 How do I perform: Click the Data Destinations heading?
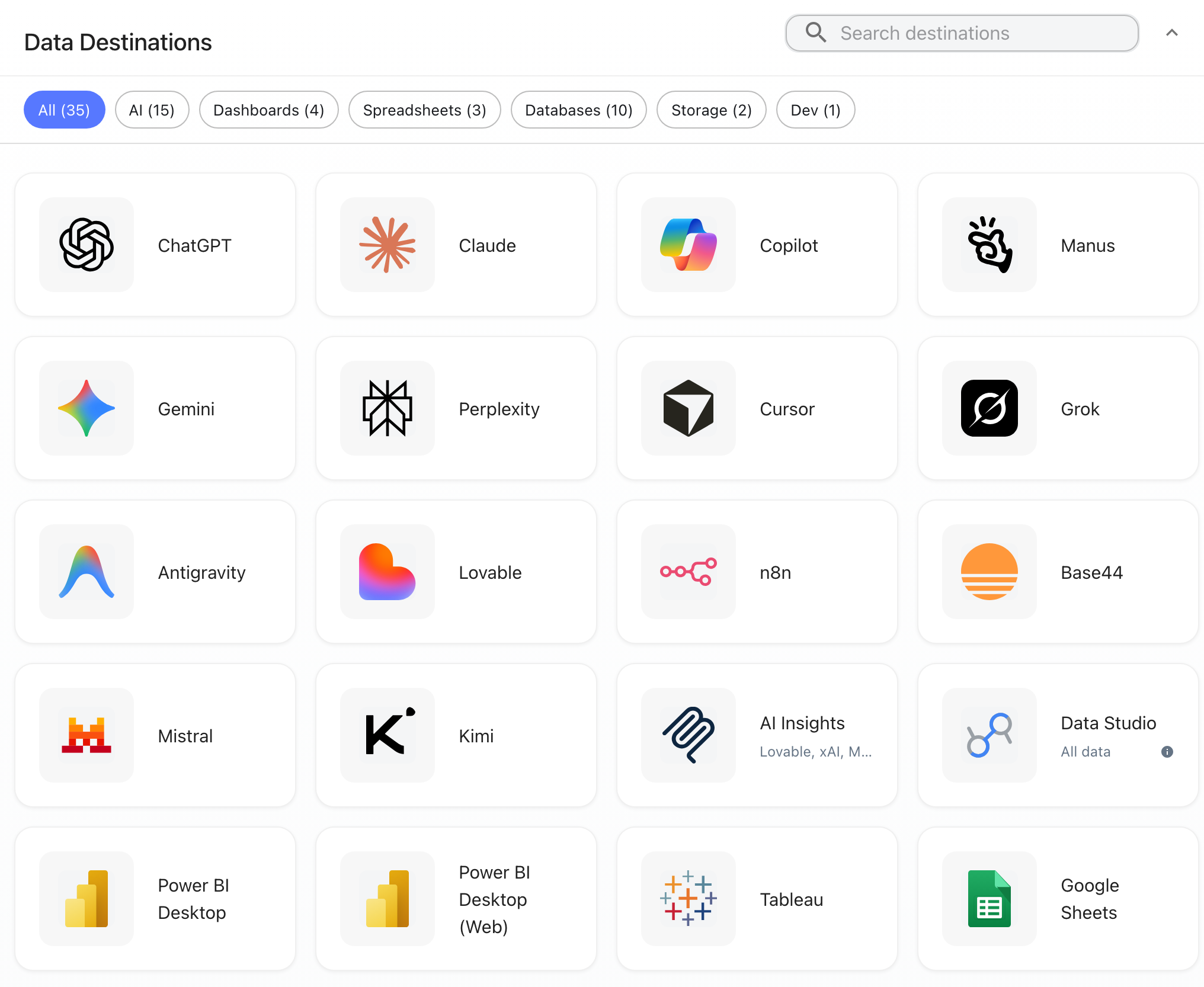tap(118, 42)
